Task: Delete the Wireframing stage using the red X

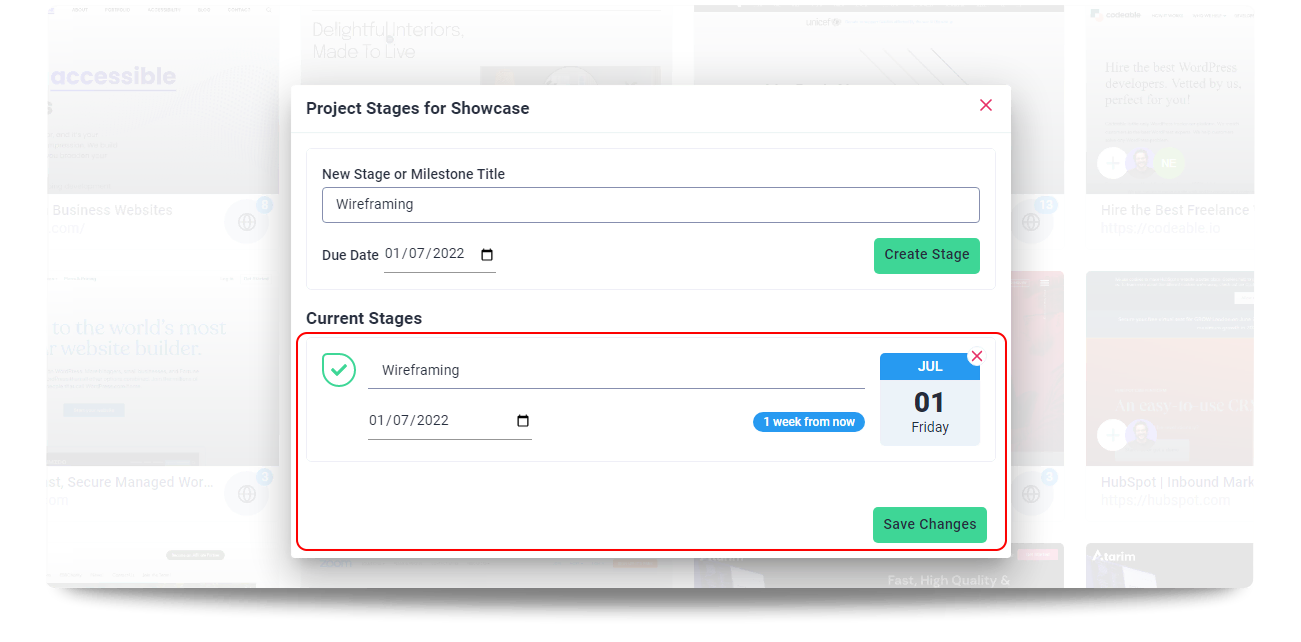Action: tap(977, 356)
